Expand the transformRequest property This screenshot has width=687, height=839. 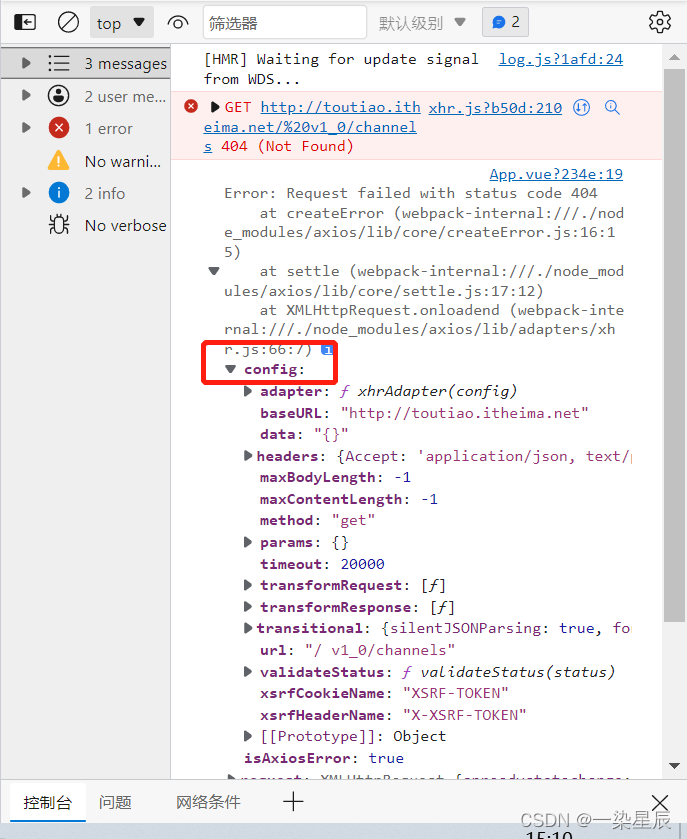248,585
